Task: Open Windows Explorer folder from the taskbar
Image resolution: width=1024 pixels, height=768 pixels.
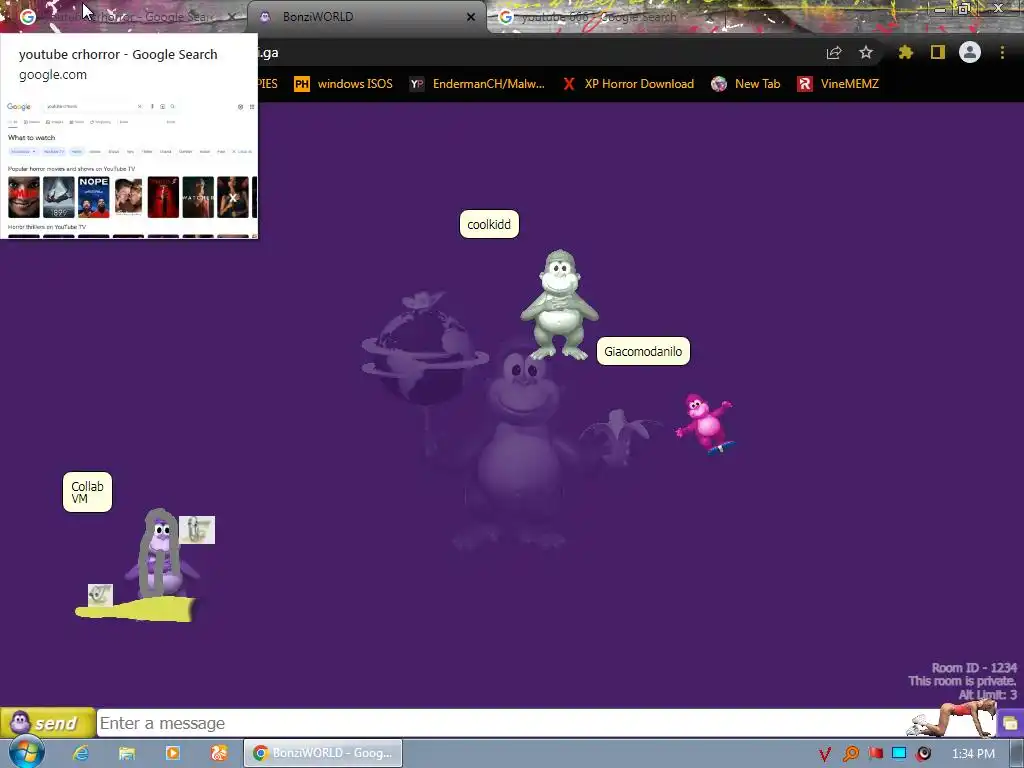Action: [127, 753]
